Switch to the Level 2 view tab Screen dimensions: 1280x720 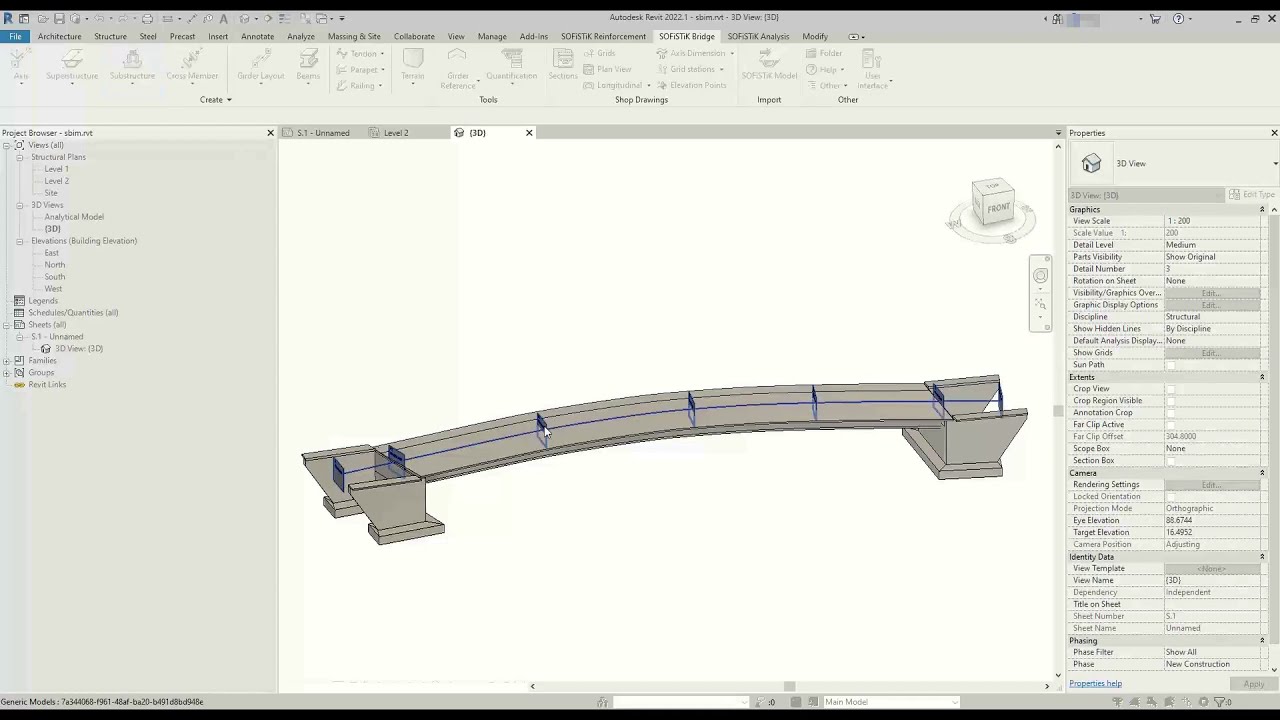[x=396, y=133]
